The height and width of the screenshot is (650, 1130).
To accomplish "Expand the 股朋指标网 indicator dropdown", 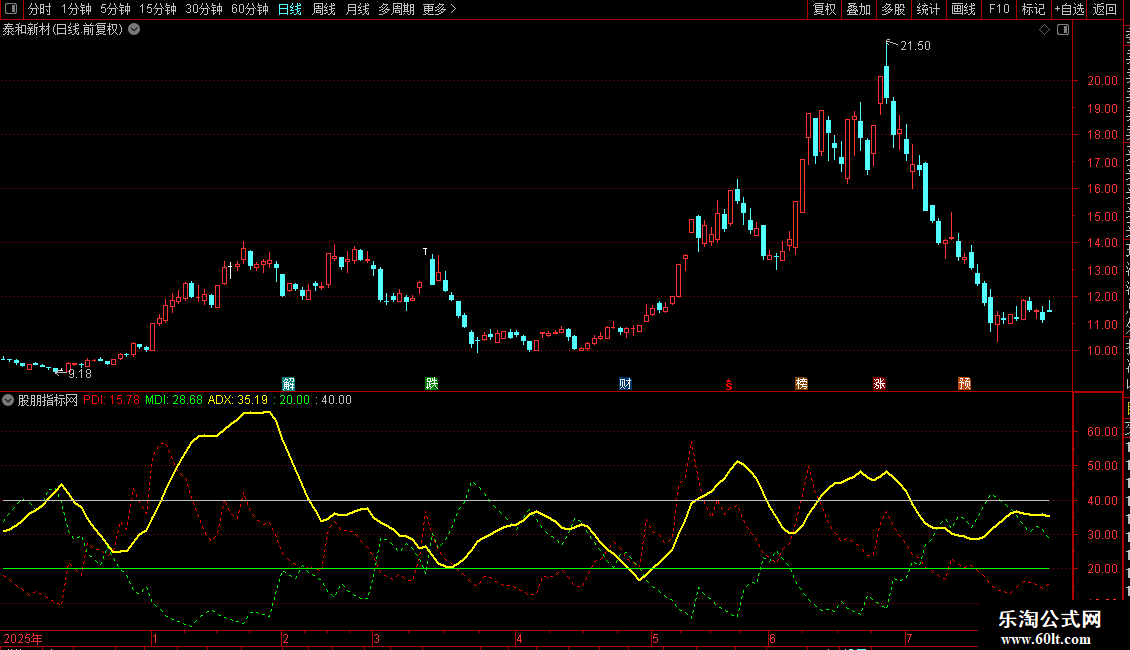I will tap(8, 400).
